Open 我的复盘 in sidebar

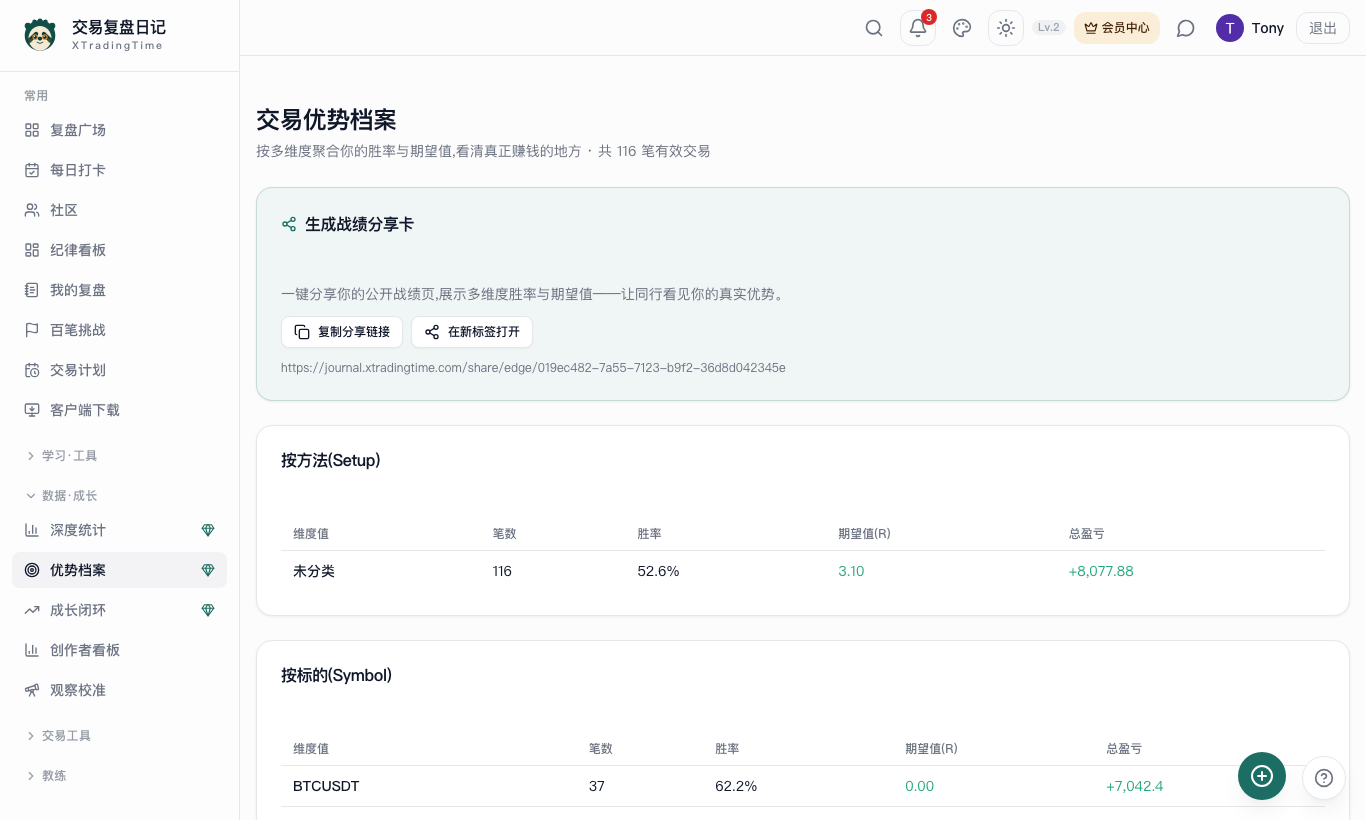tap(119, 290)
